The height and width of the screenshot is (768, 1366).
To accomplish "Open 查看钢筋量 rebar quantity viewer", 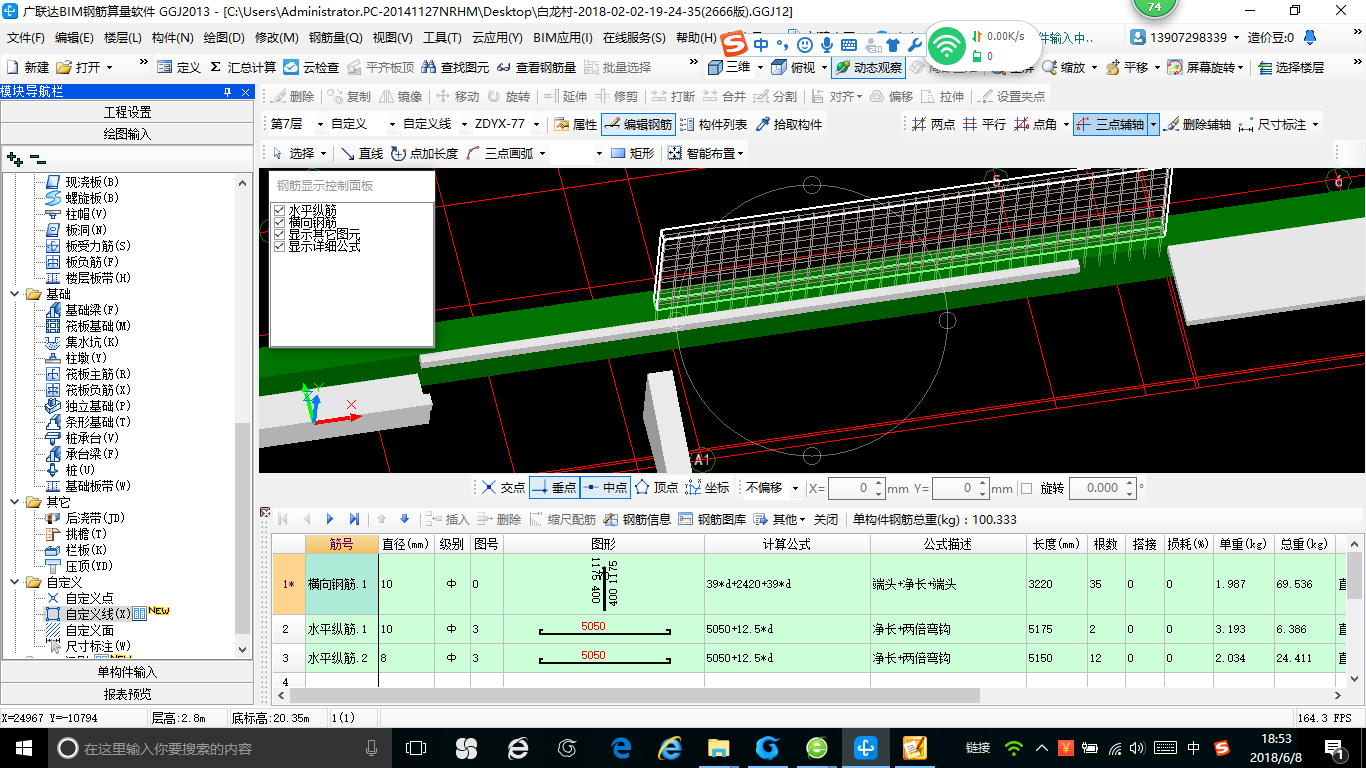I will point(535,67).
